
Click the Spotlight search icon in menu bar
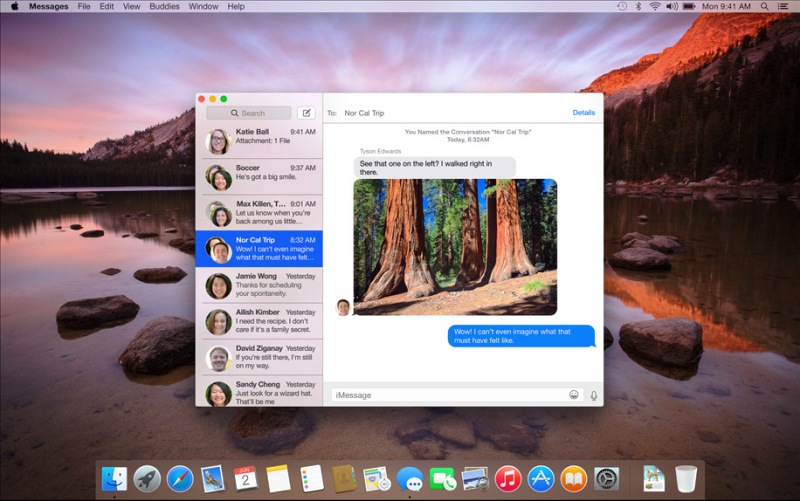click(x=765, y=6)
